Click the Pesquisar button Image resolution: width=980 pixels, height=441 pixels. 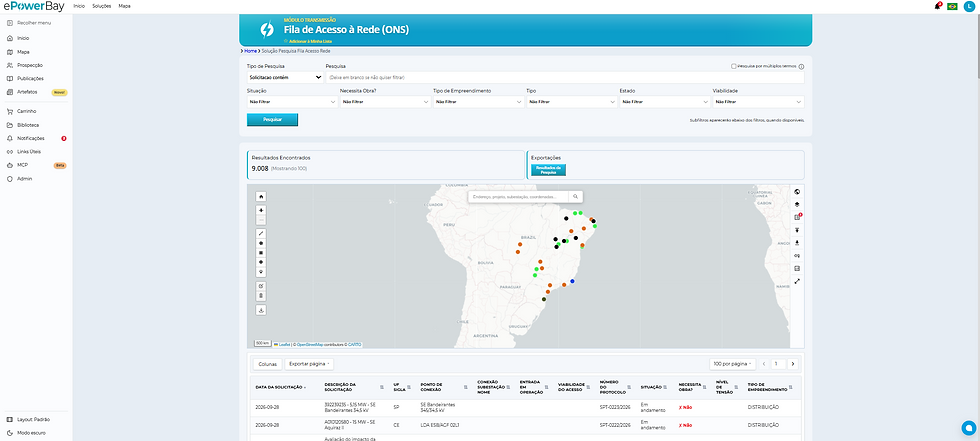tap(272, 119)
